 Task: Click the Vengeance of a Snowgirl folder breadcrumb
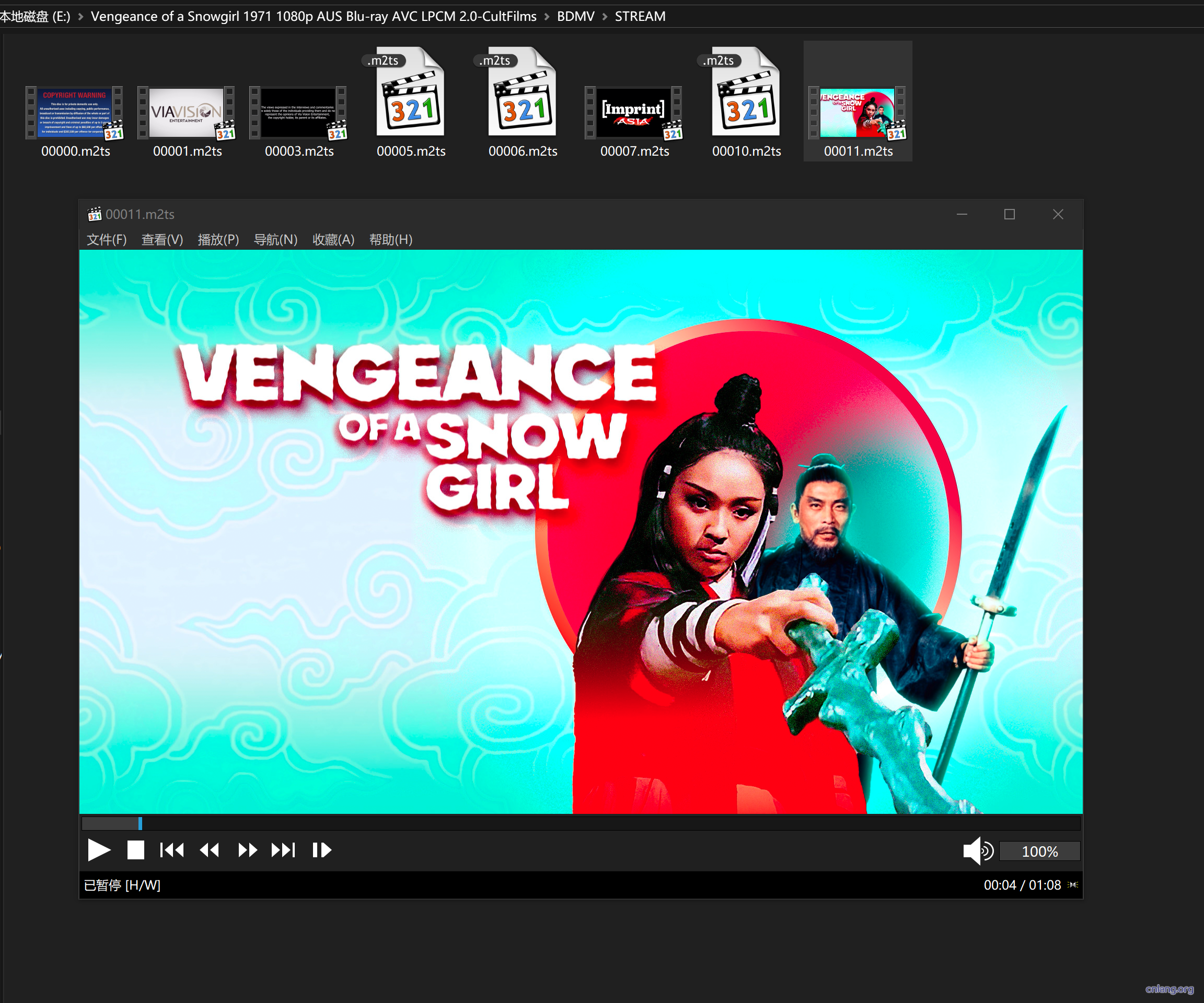pos(314,16)
